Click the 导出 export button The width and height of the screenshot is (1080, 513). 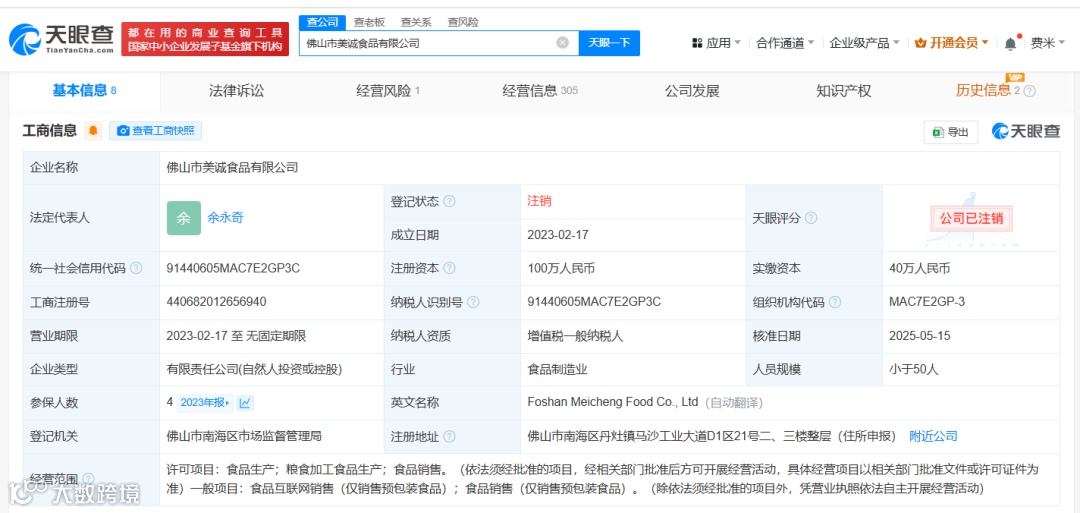tap(951, 132)
